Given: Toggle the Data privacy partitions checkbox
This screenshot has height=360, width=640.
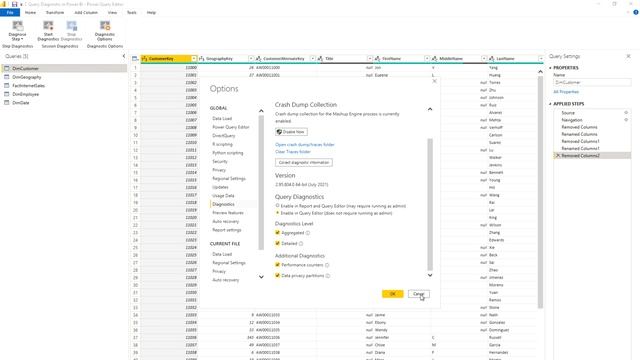Looking at the screenshot, I should point(278,276).
